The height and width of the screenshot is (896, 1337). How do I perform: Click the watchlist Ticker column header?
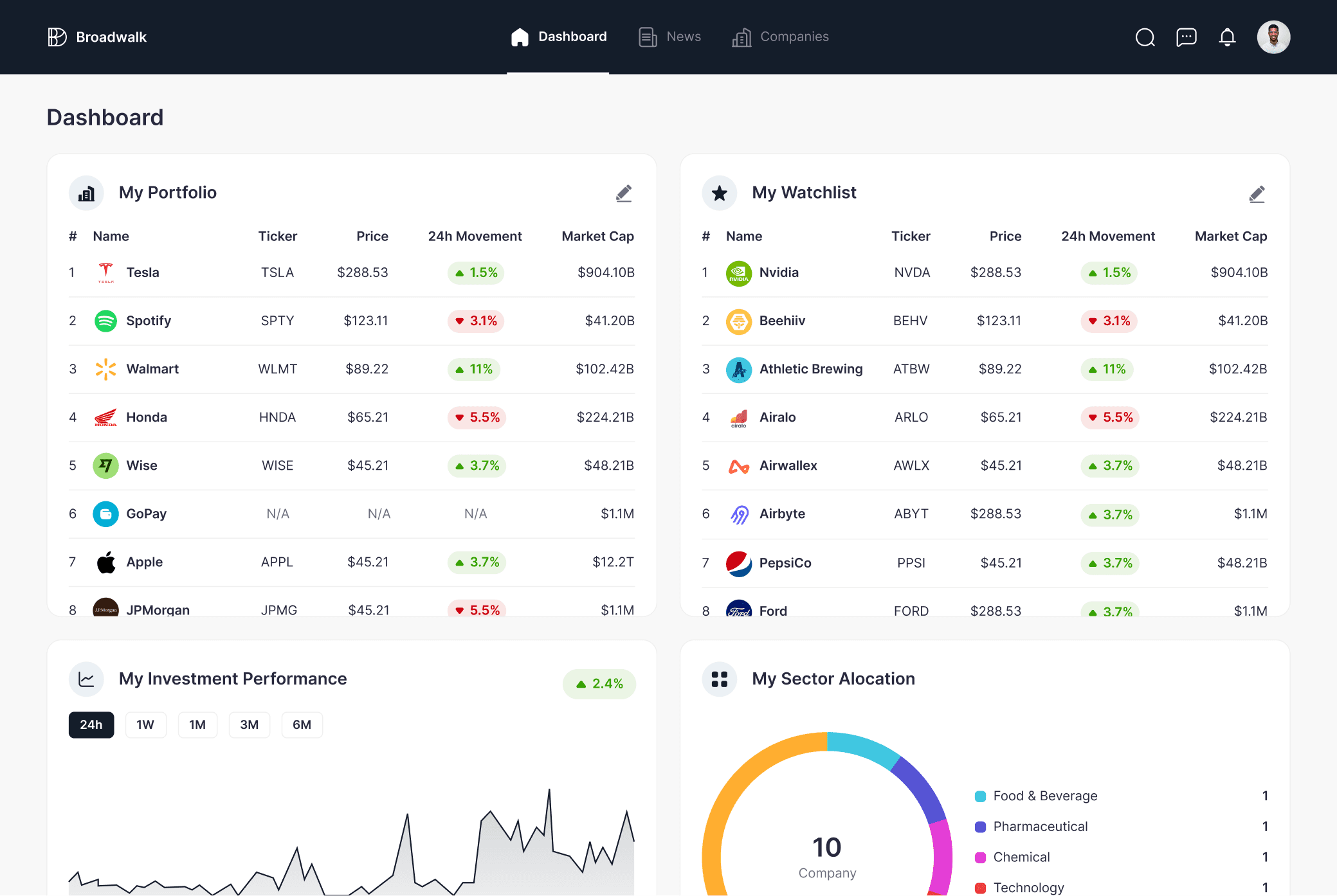click(911, 237)
